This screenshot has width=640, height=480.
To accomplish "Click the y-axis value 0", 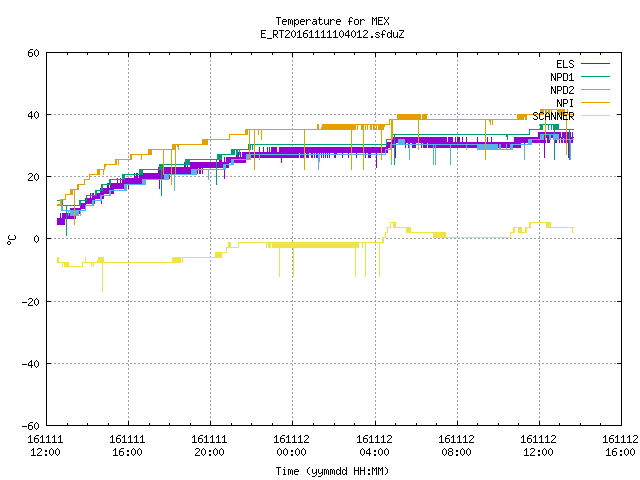I will 37,239.
